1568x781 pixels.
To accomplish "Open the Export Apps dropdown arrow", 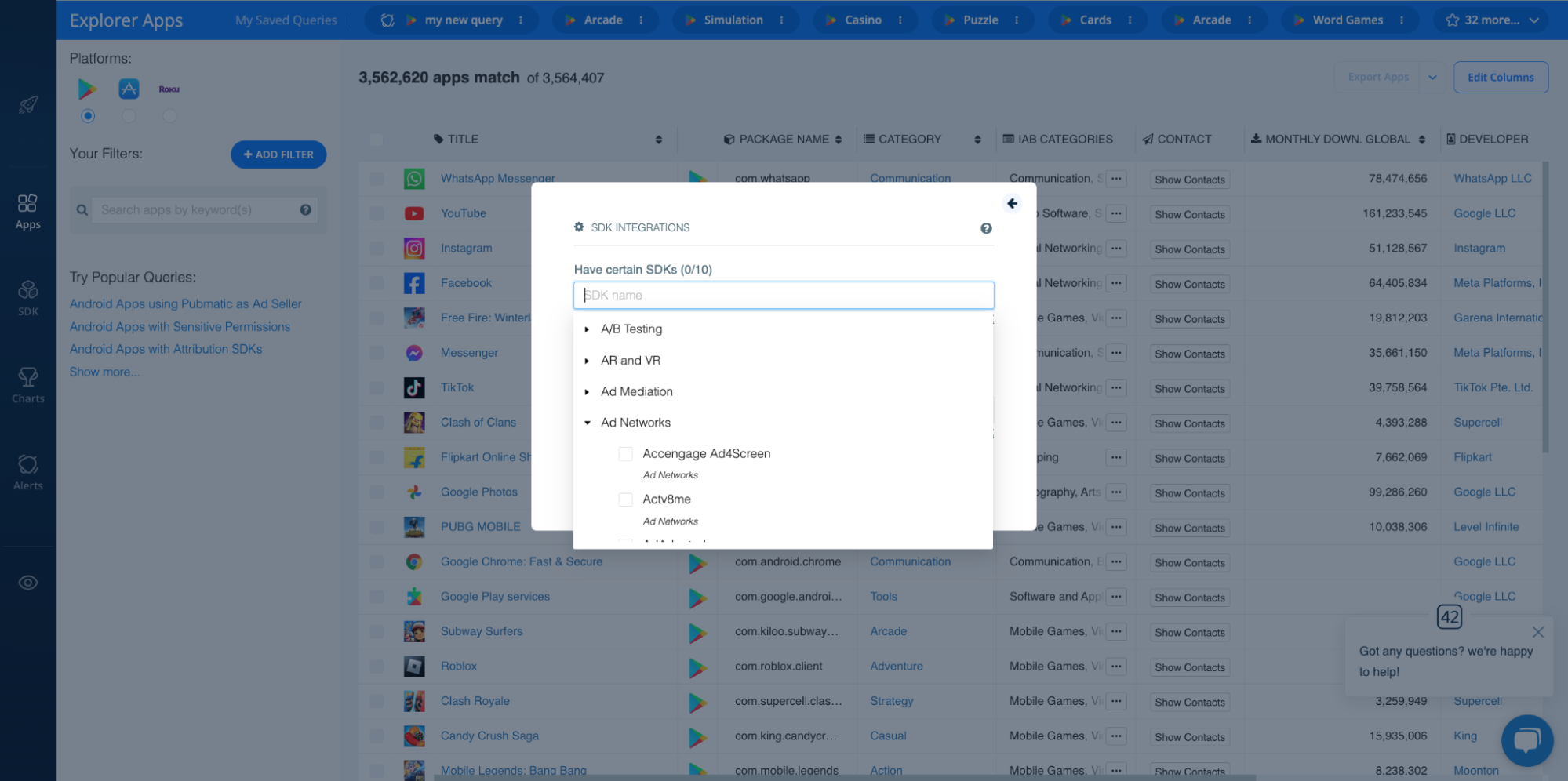I will [x=1432, y=78].
